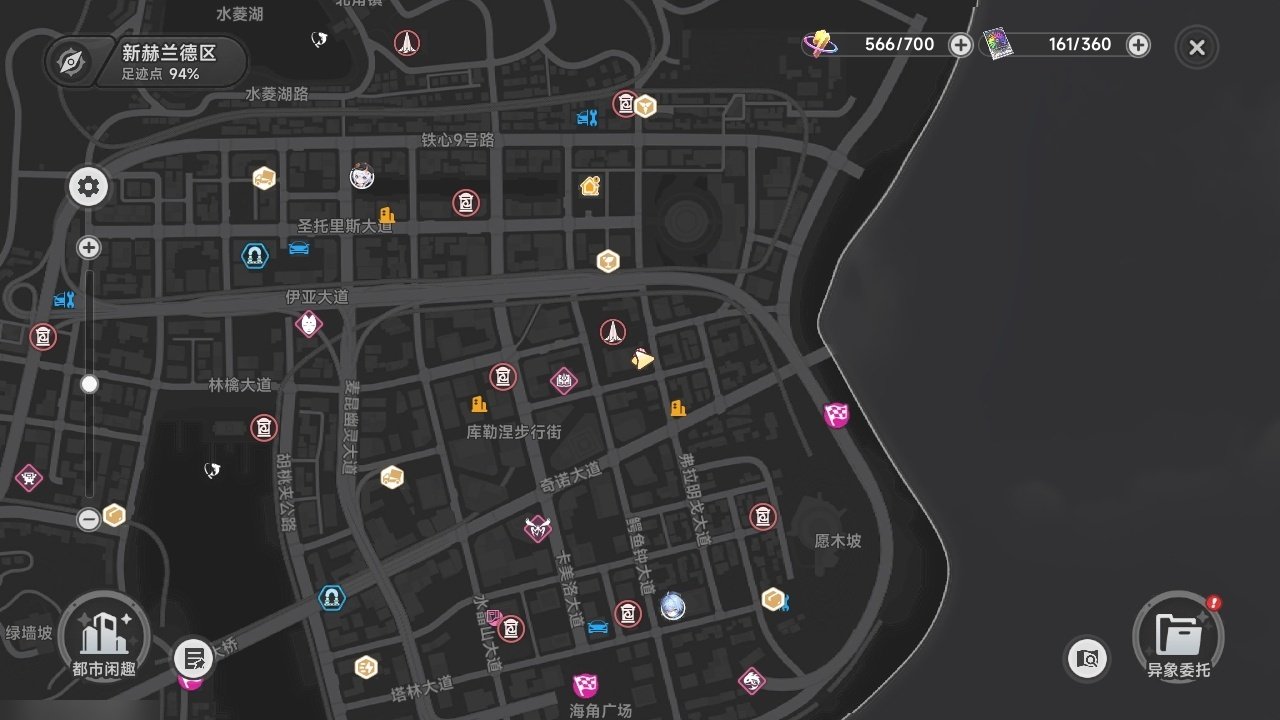The height and width of the screenshot is (720, 1280).
Task: Click the 库勒涅步行街 label
Action: pos(514,432)
